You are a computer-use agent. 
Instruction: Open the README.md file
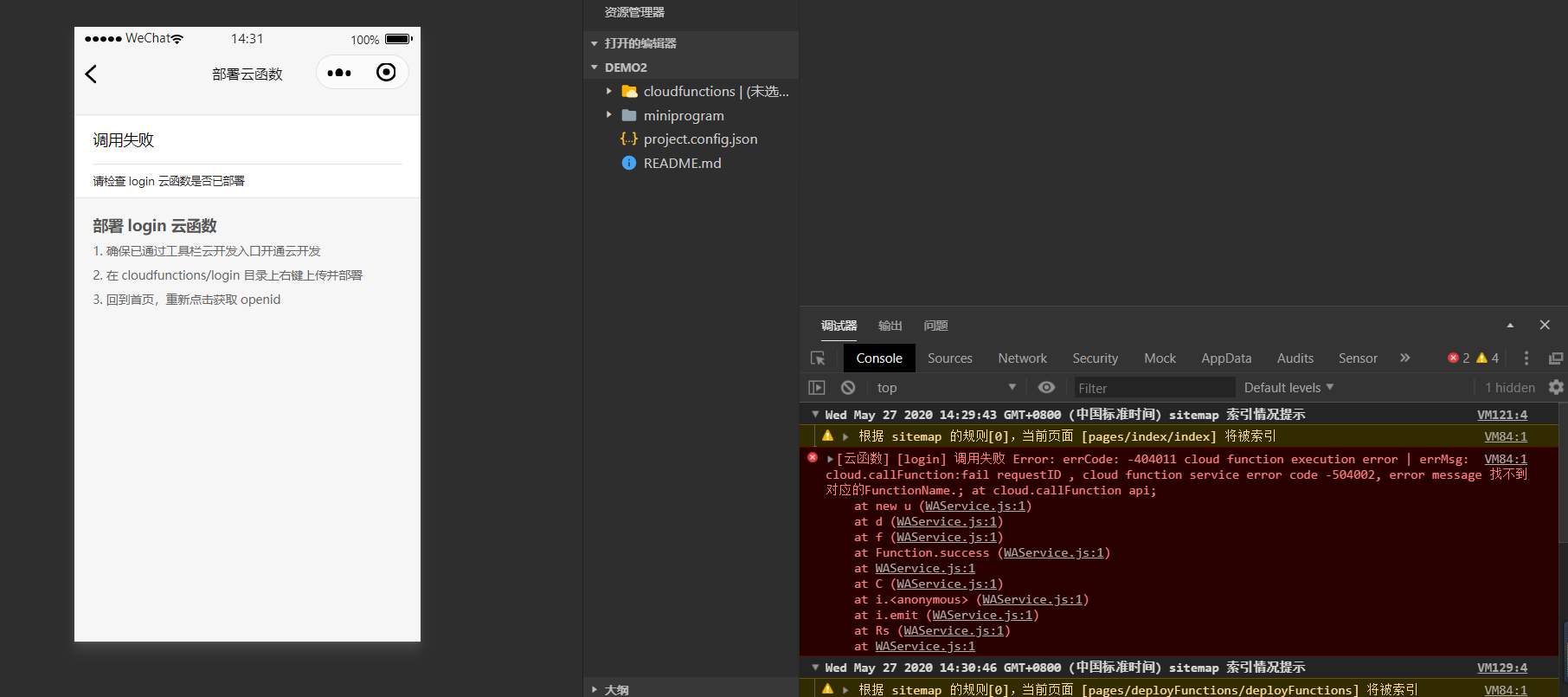coord(682,163)
